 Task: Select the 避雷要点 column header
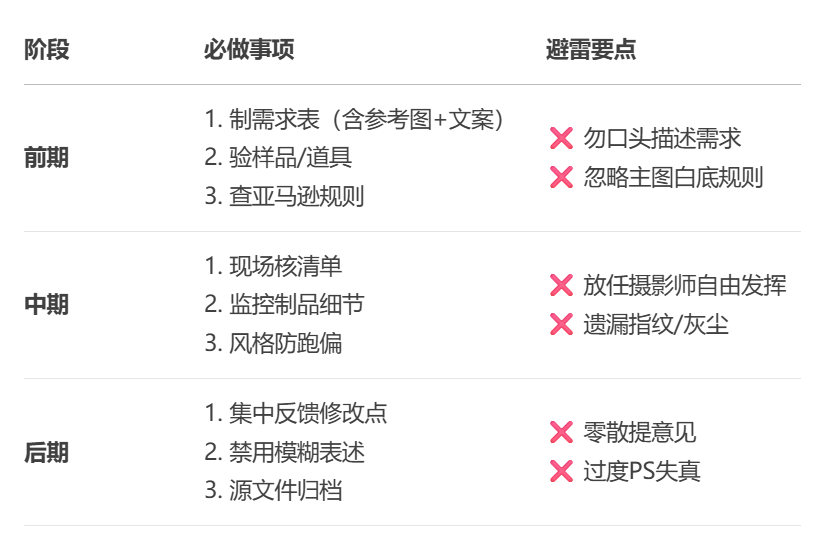(591, 50)
